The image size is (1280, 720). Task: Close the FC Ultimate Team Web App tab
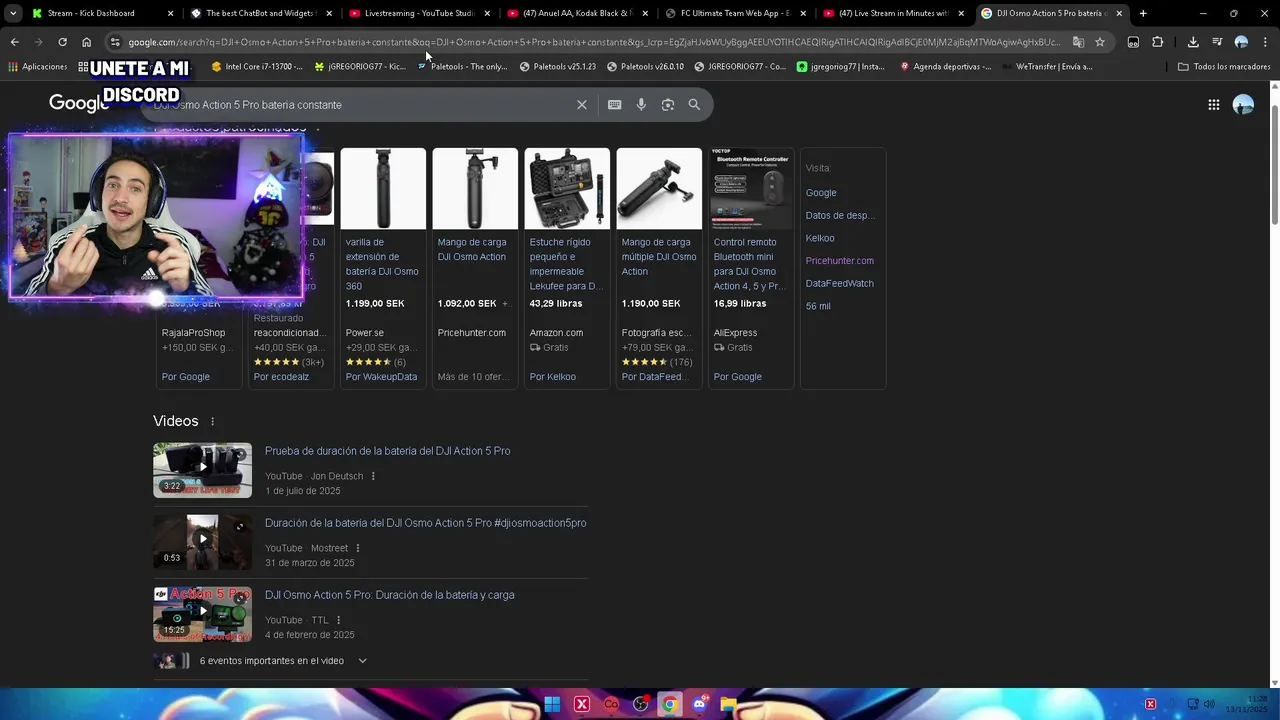pyautogui.click(x=803, y=13)
